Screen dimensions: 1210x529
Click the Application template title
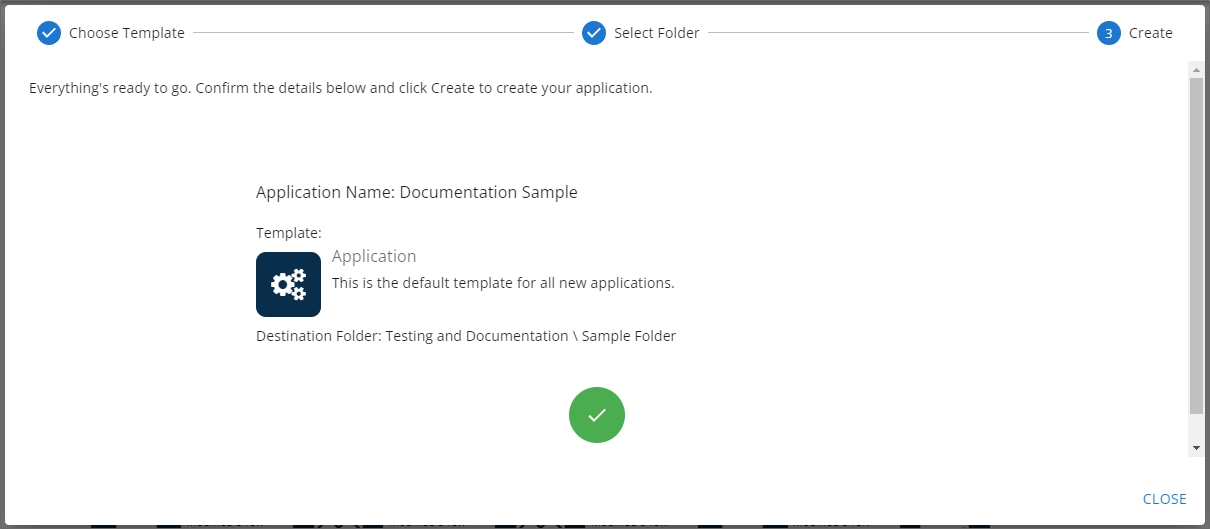tap(374, 257)
